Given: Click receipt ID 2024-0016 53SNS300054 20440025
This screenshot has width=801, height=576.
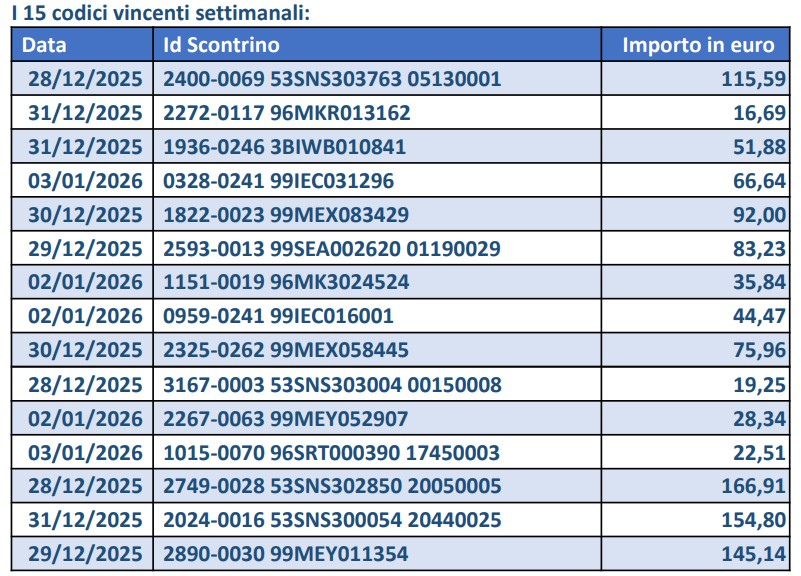Looking at the screenshot, I should [332, 520].
